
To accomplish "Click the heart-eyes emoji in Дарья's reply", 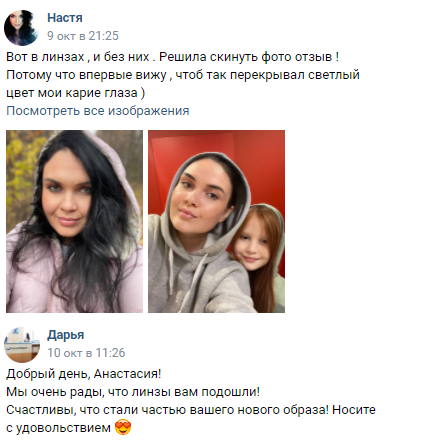I will tap(123, 428).
